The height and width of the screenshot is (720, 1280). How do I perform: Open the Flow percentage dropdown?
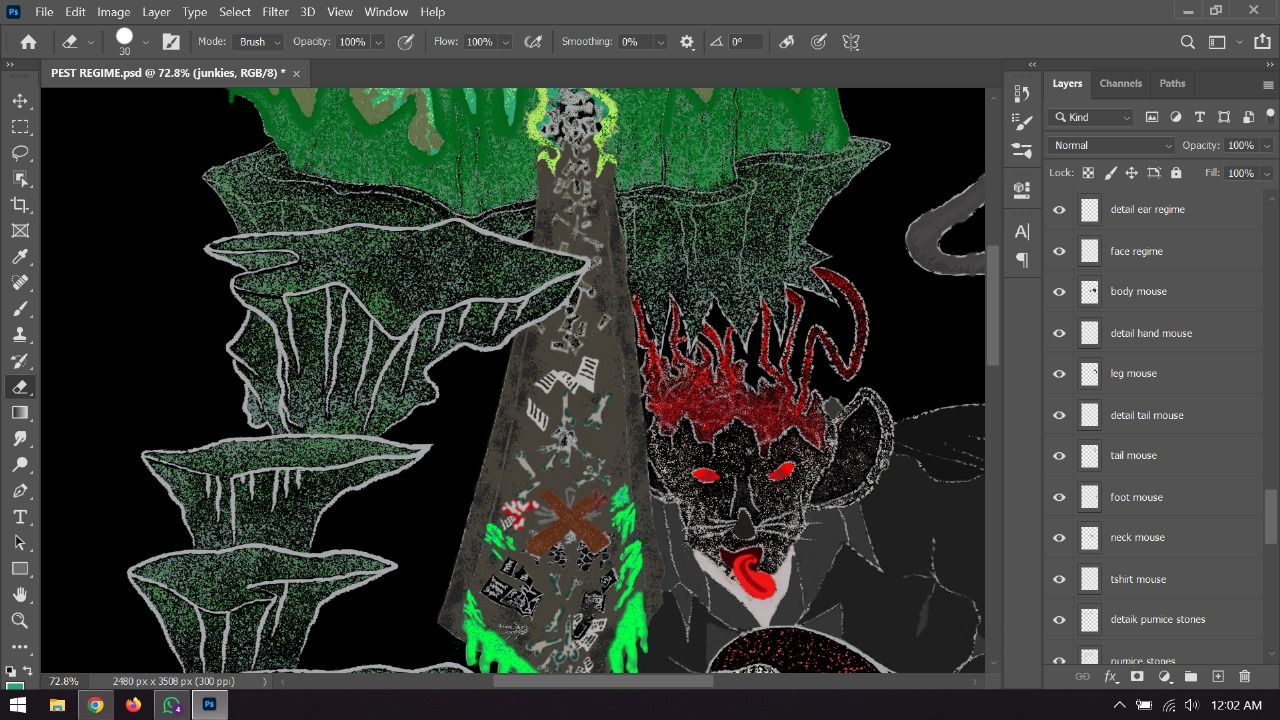pyautogui.click(x=505, y=42)
